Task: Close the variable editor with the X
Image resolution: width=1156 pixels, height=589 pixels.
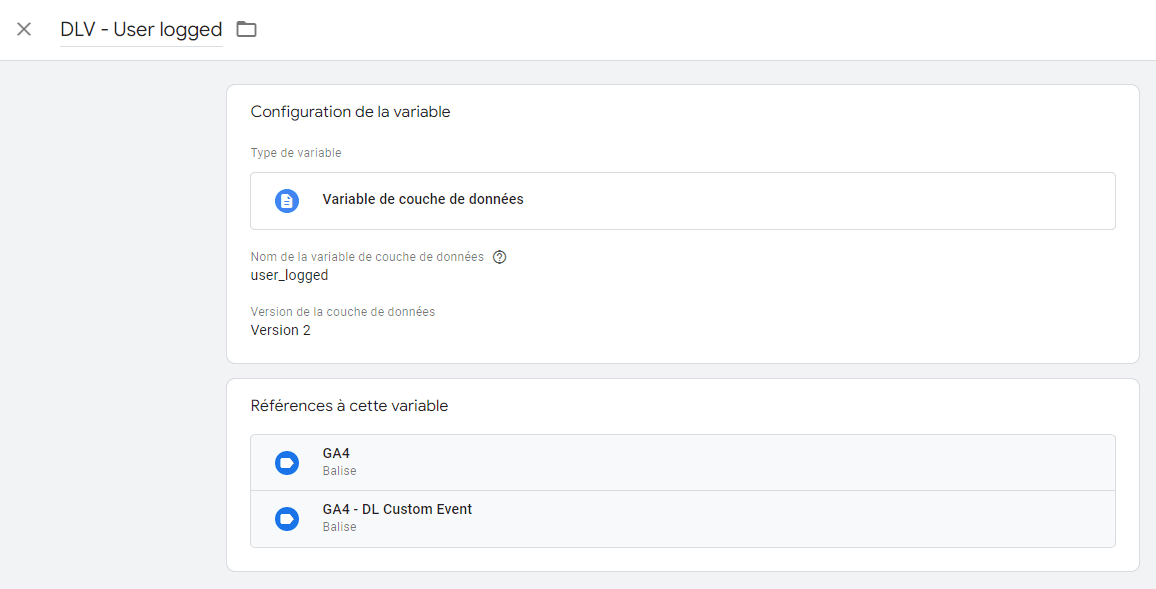Action: pos(24,29)
